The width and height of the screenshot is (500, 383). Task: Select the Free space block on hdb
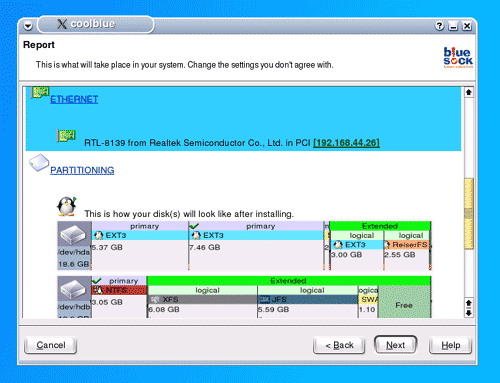404,302
